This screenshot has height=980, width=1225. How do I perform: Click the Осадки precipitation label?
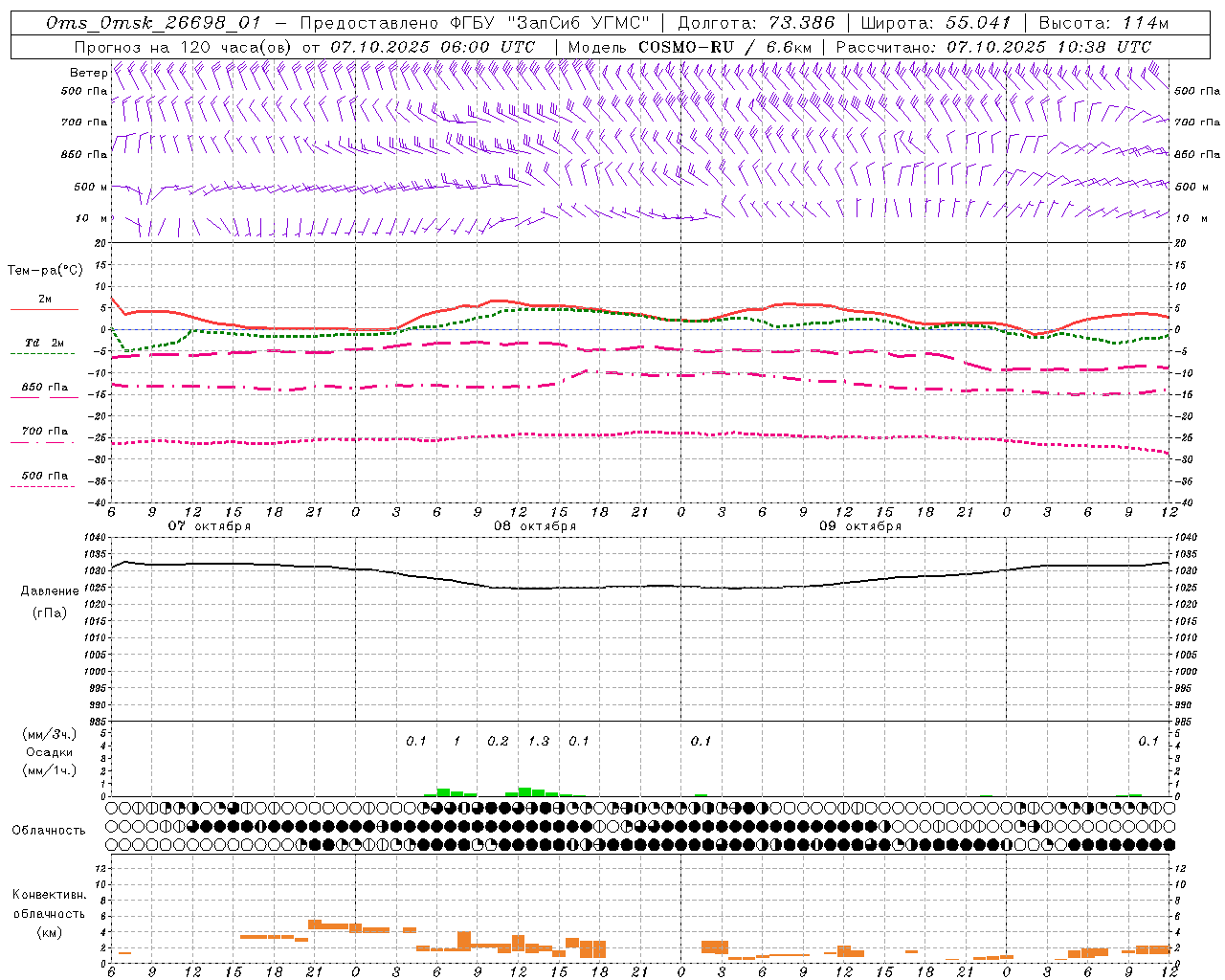click(x=49, y=752)
